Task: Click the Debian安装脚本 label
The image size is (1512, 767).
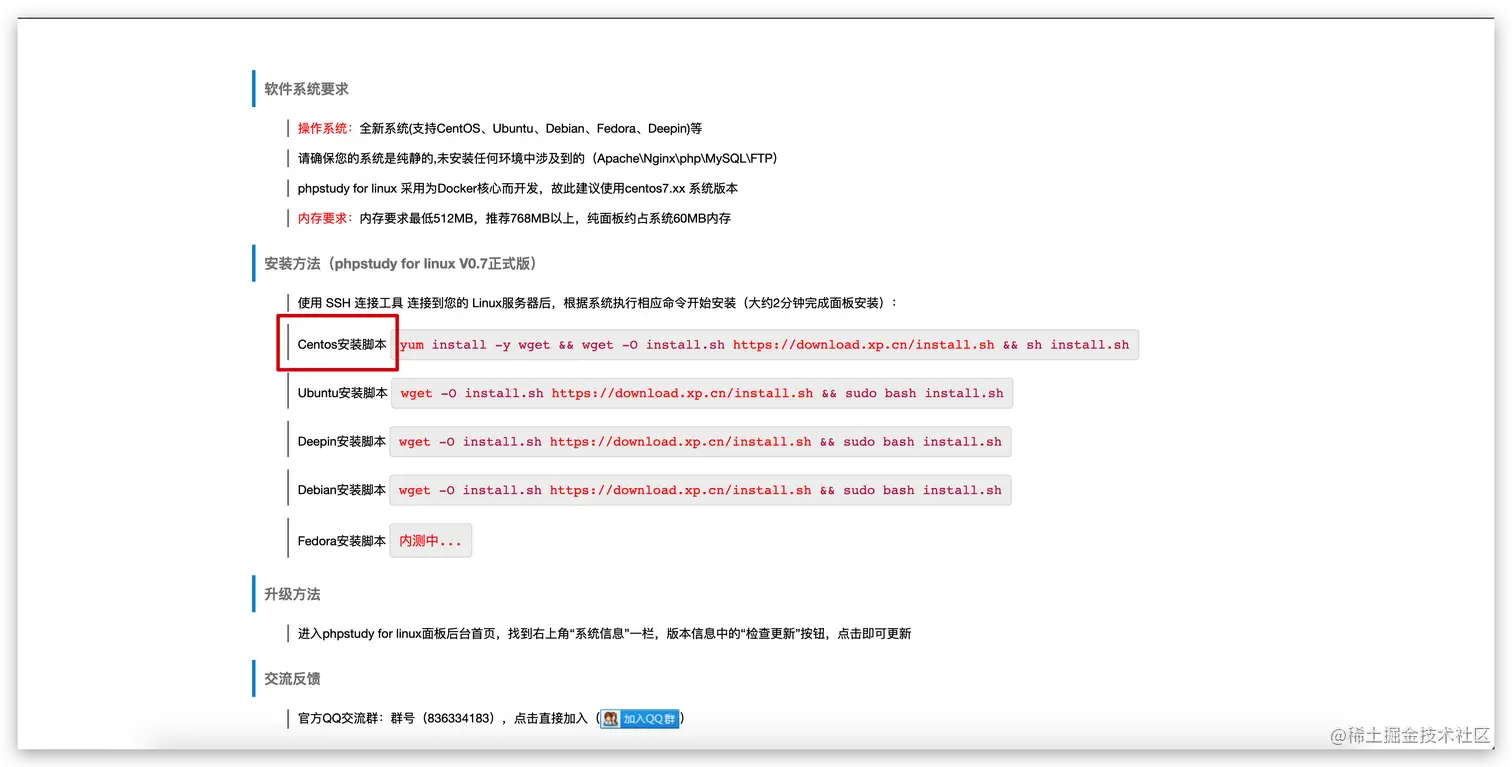Action: pos(342,490)
